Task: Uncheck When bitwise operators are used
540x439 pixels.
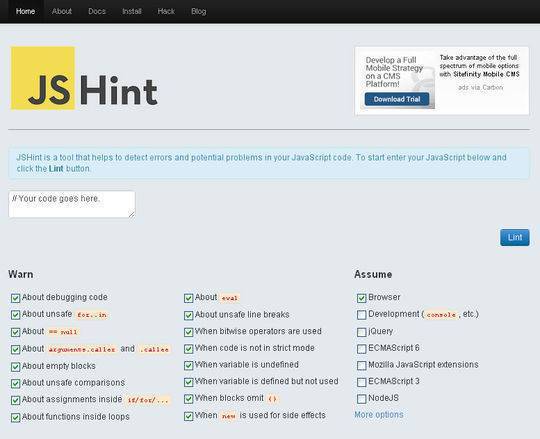Action: point(188,332)
